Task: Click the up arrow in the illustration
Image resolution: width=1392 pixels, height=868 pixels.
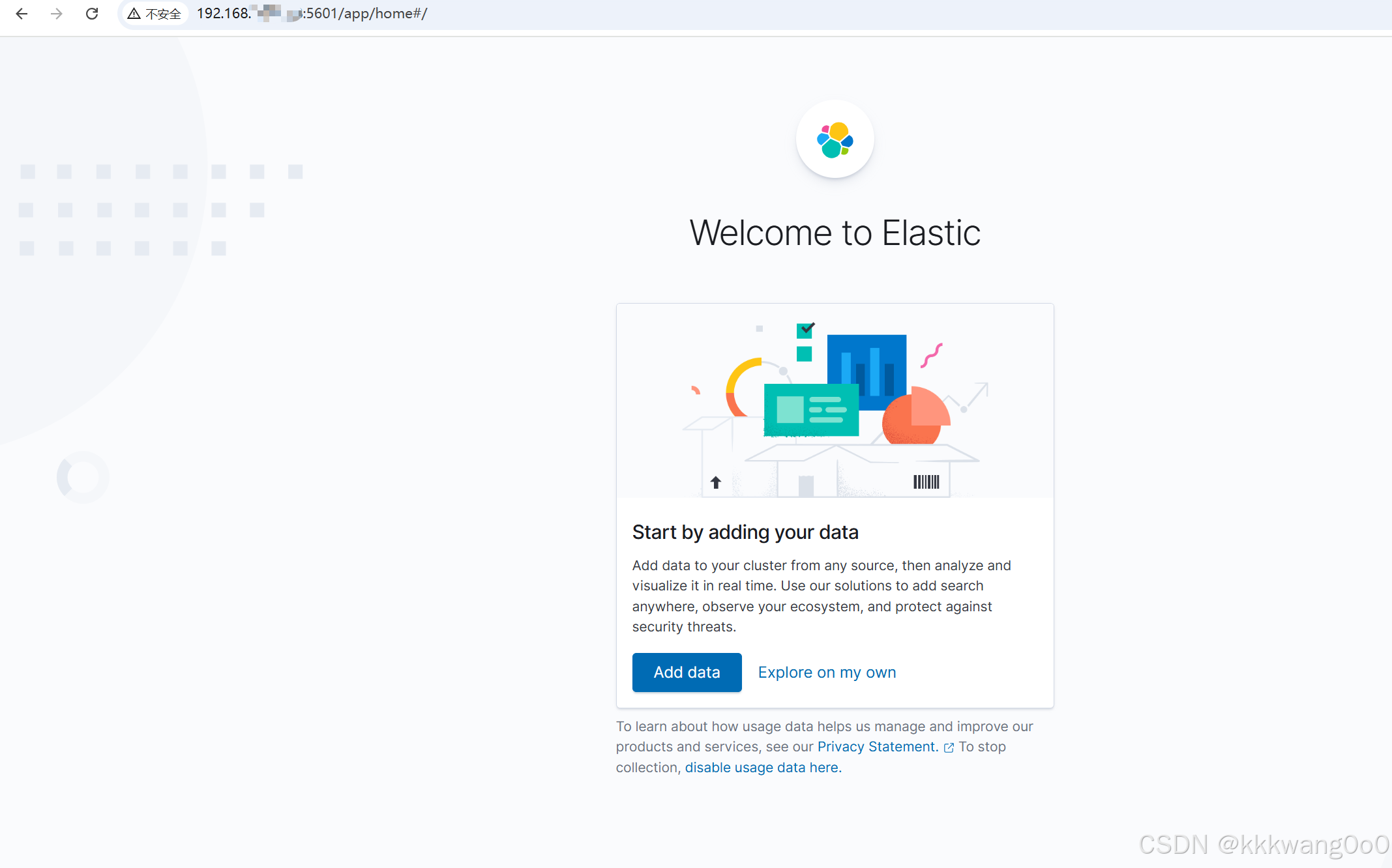Action: point(716,482)
